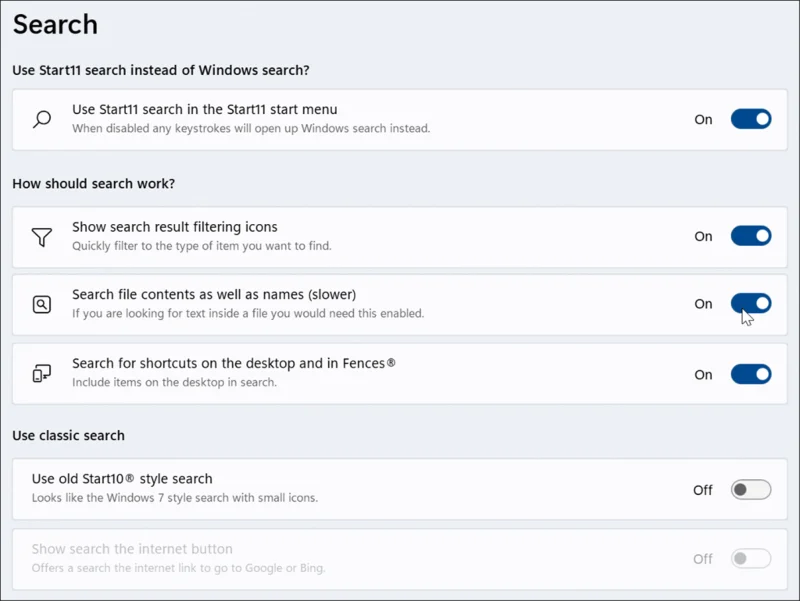Select the 'Use old Start10 style search' title
This screenshot has height=601, width=800.
[x=122, y=479]
